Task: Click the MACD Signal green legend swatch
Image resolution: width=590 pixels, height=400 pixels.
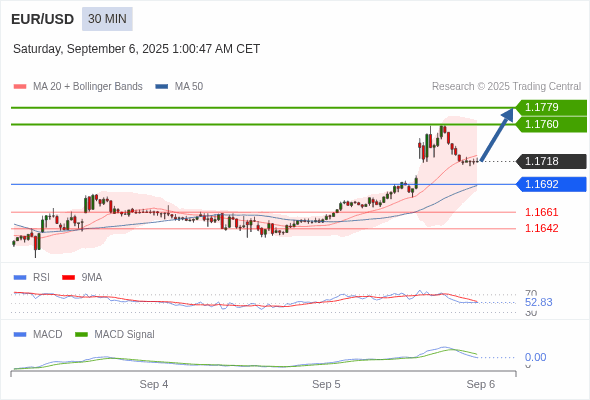Action: coord(81,335)
